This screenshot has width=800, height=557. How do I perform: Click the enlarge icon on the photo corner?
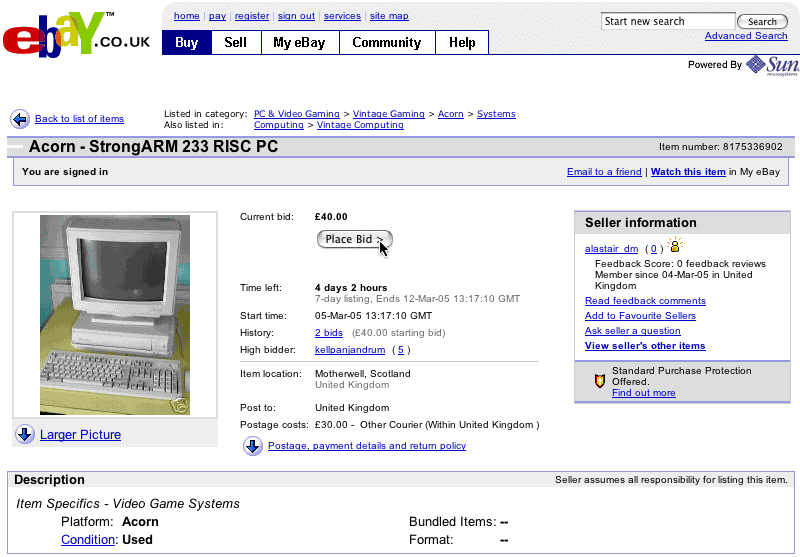178,405
